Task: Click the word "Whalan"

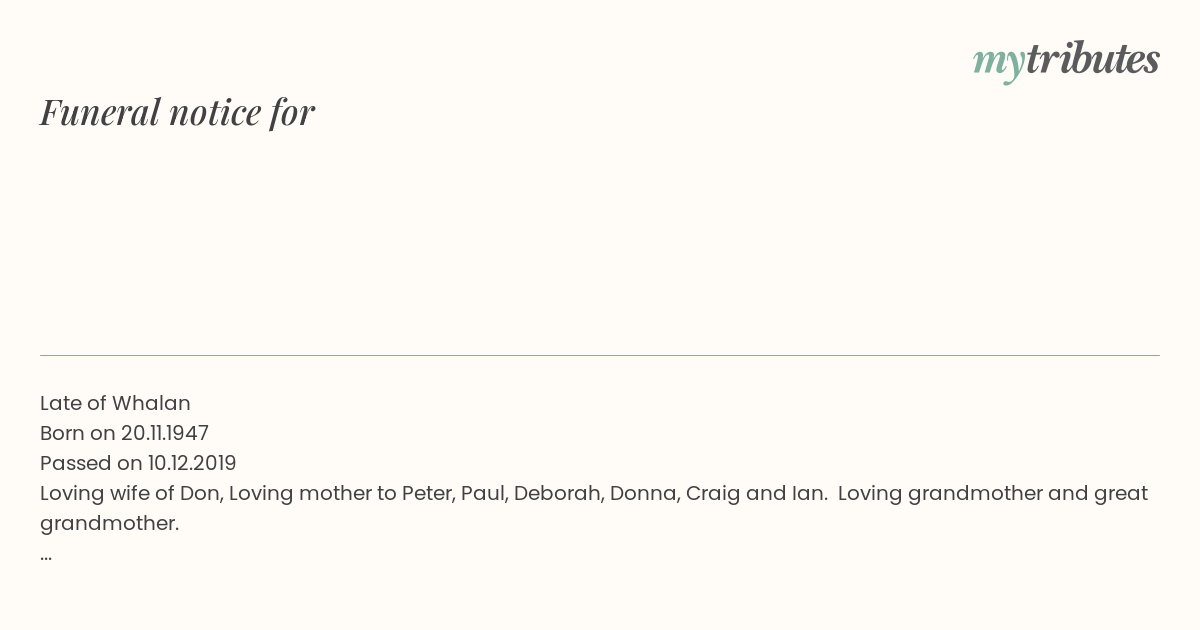Action: 151,403
